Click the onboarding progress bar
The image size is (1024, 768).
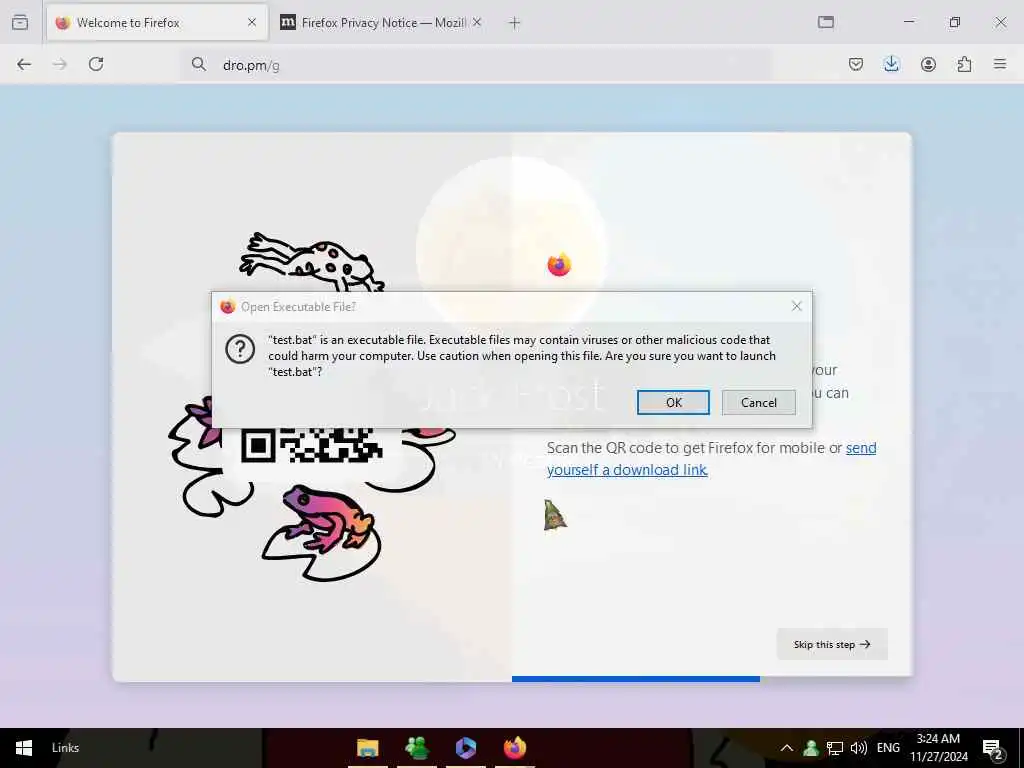pos(635,679)
